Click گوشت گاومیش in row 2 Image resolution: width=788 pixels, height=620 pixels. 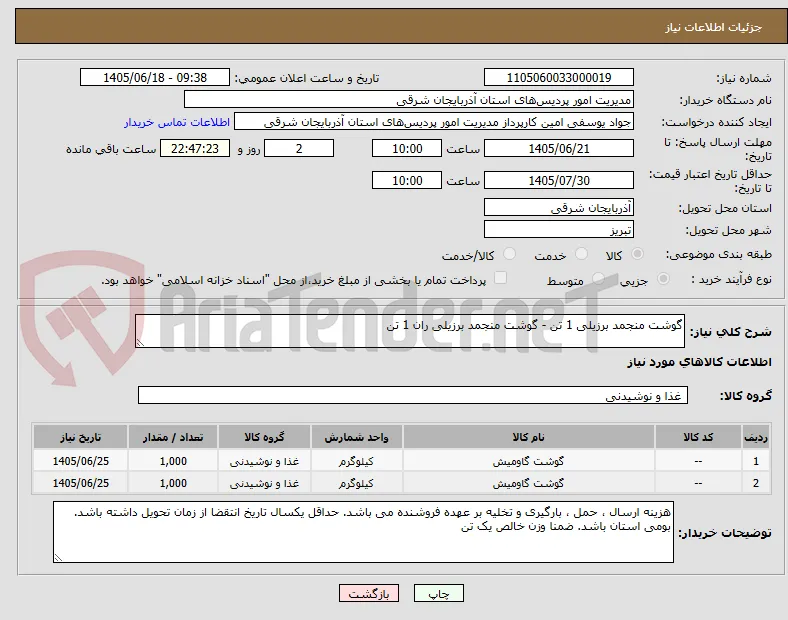[528, 483]
